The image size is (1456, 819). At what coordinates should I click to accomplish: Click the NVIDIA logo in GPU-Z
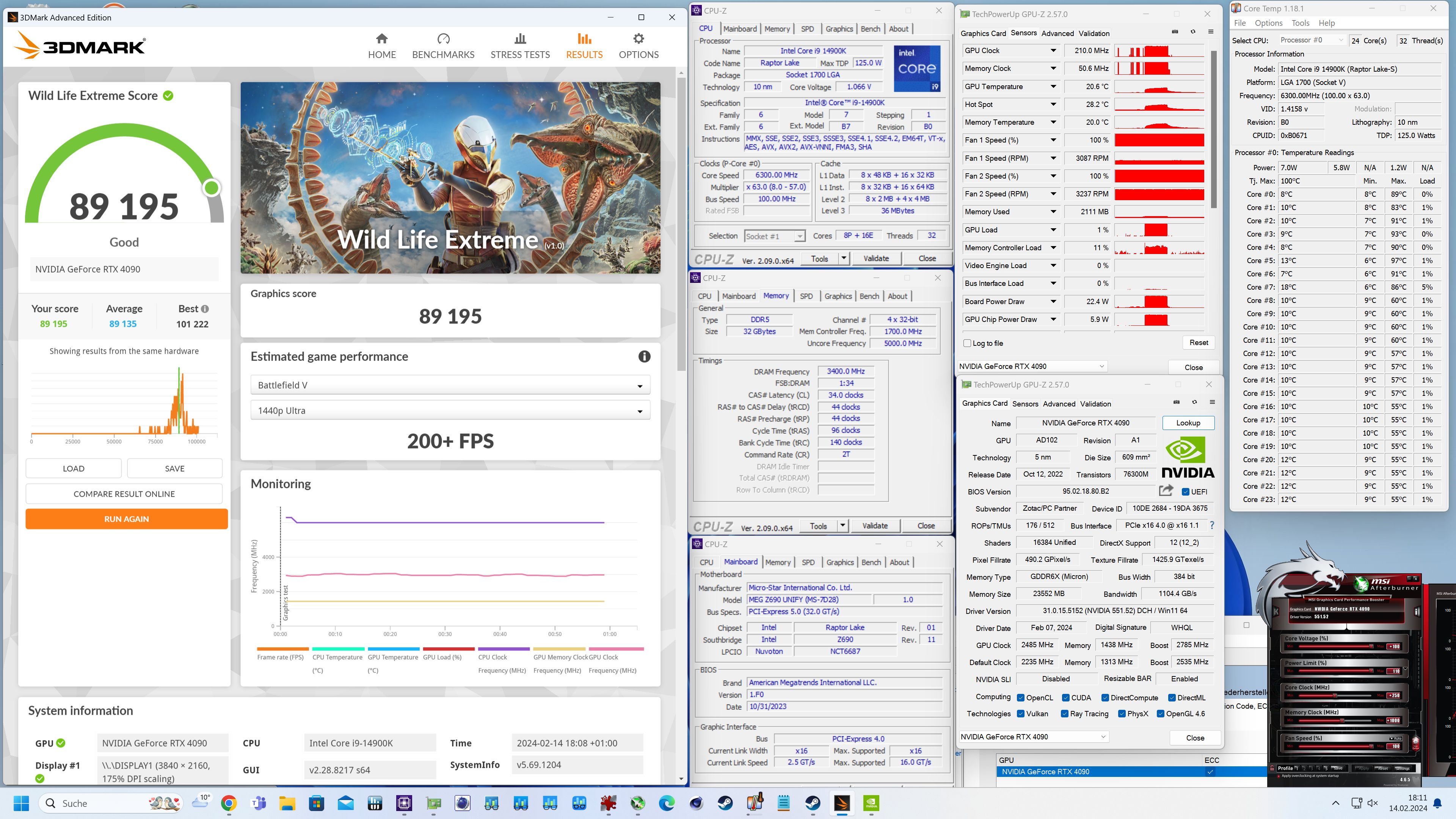(x=1188, y=458)
